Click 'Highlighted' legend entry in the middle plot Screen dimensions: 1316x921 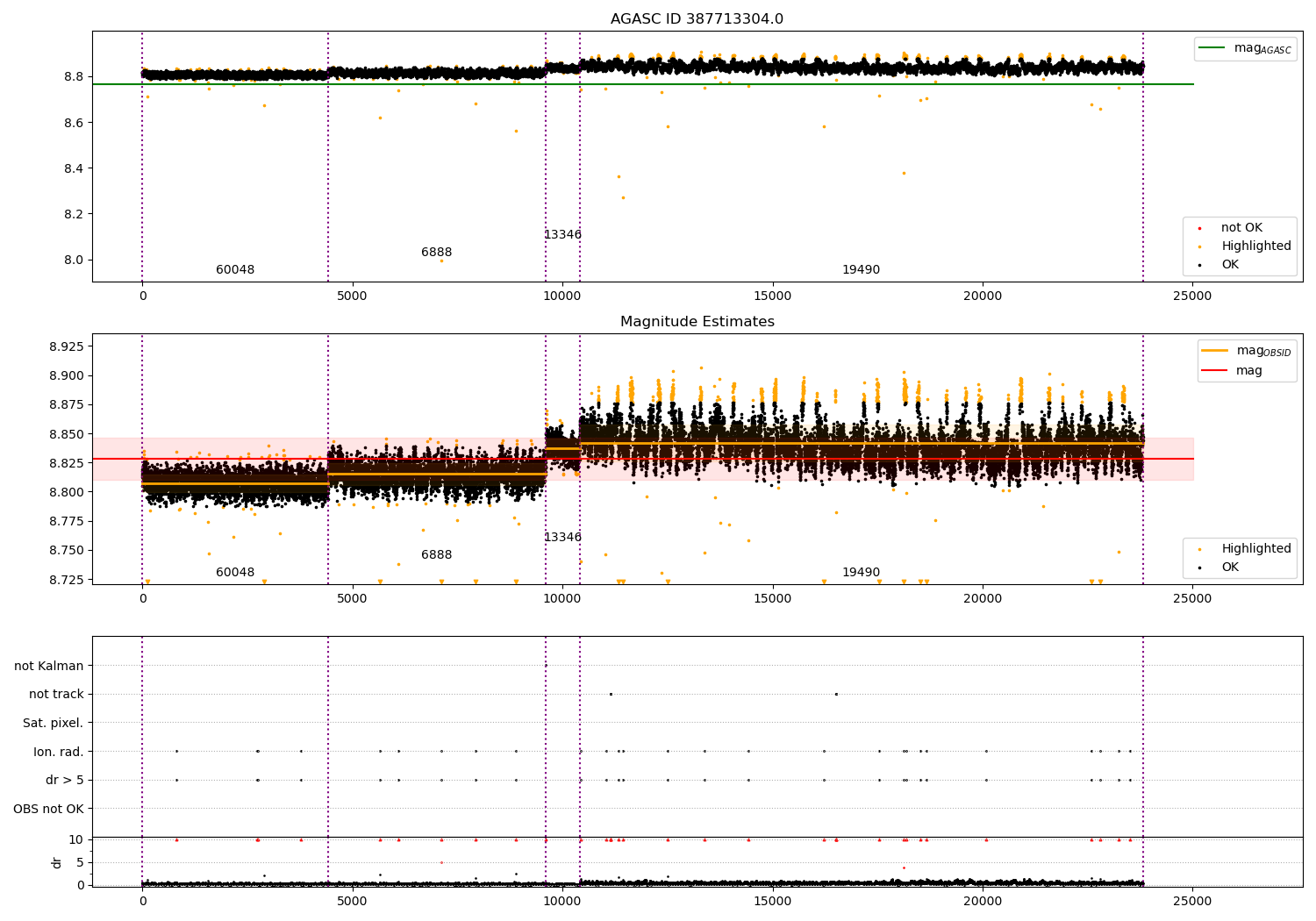(1255, 549)
